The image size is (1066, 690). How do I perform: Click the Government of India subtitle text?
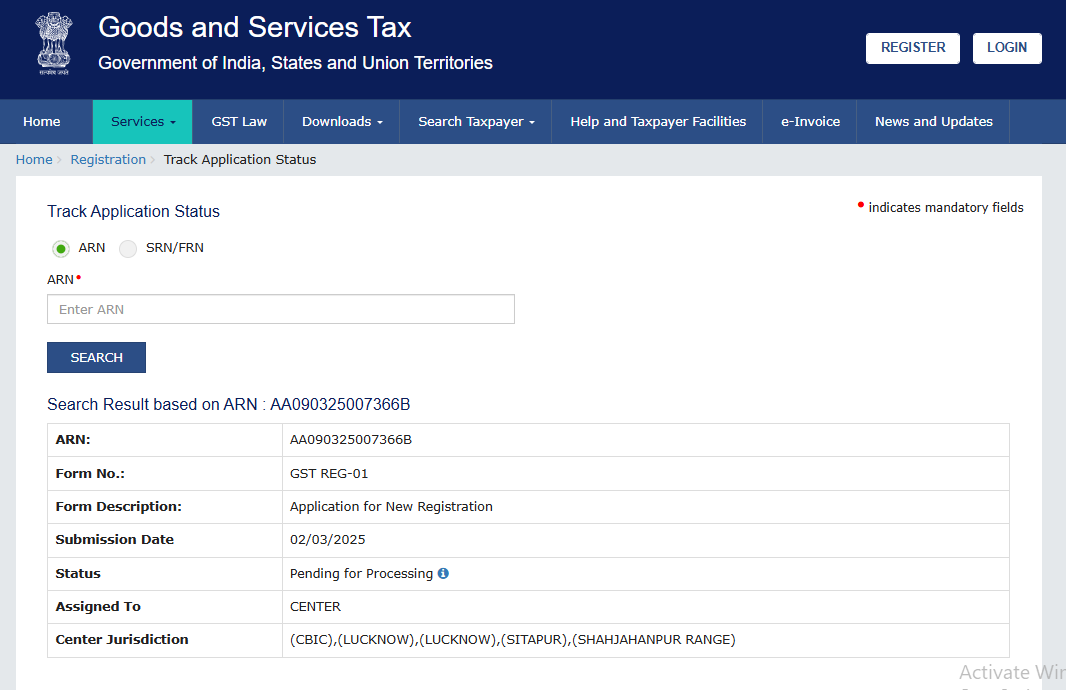(x=295, y=63)
